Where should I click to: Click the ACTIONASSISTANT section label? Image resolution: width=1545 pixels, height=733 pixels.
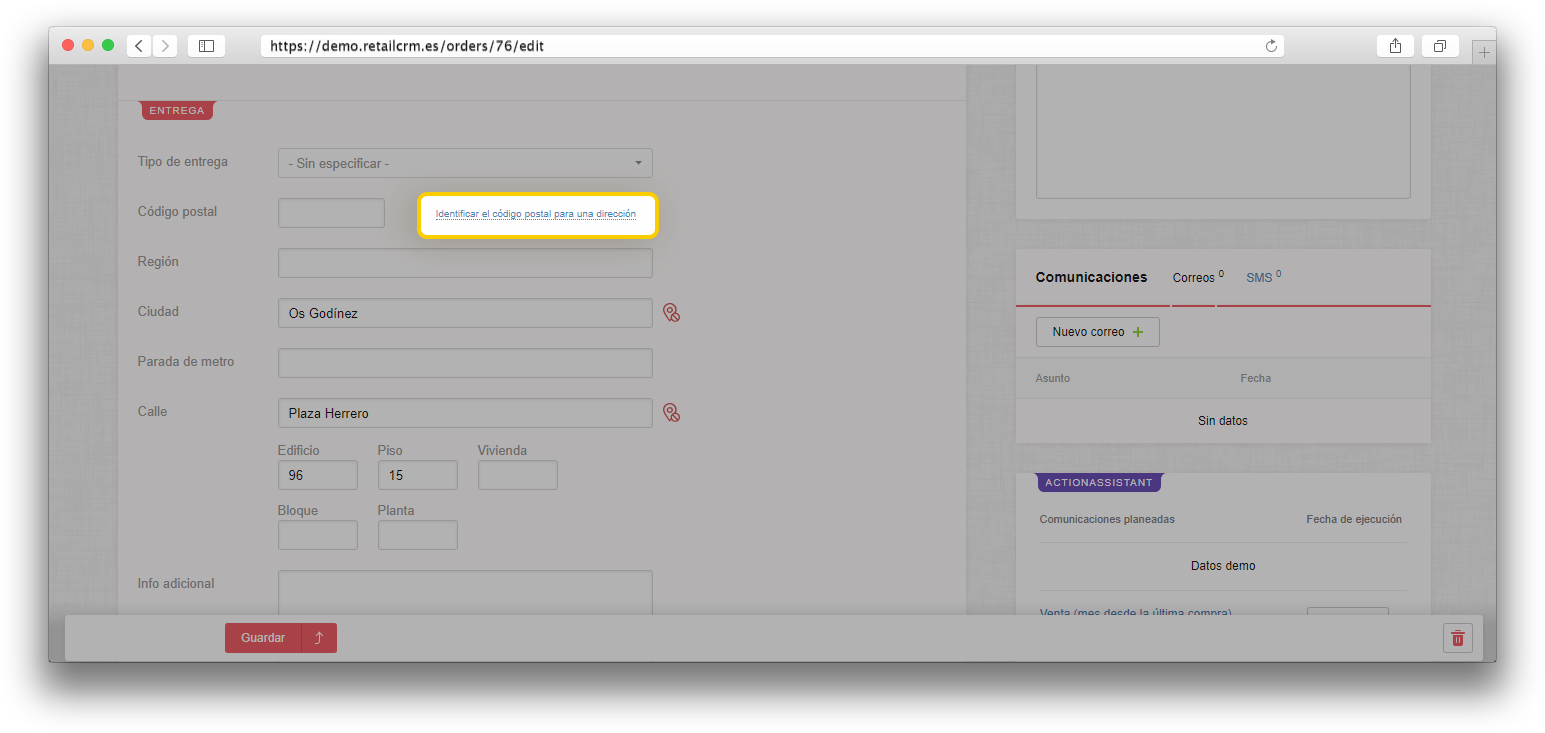[1099, 483]
